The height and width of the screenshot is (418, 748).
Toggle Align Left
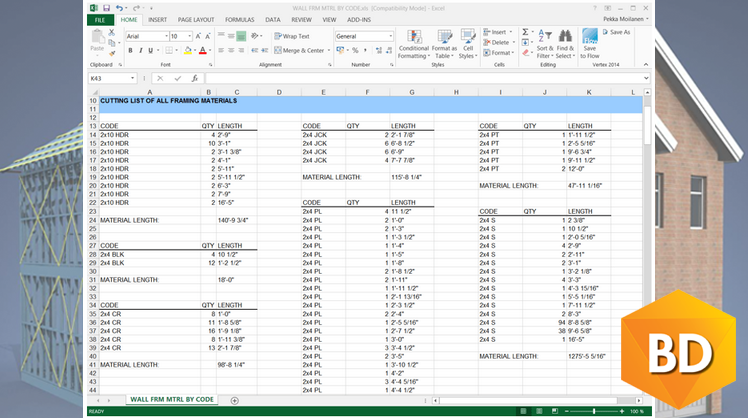[221, 50]
